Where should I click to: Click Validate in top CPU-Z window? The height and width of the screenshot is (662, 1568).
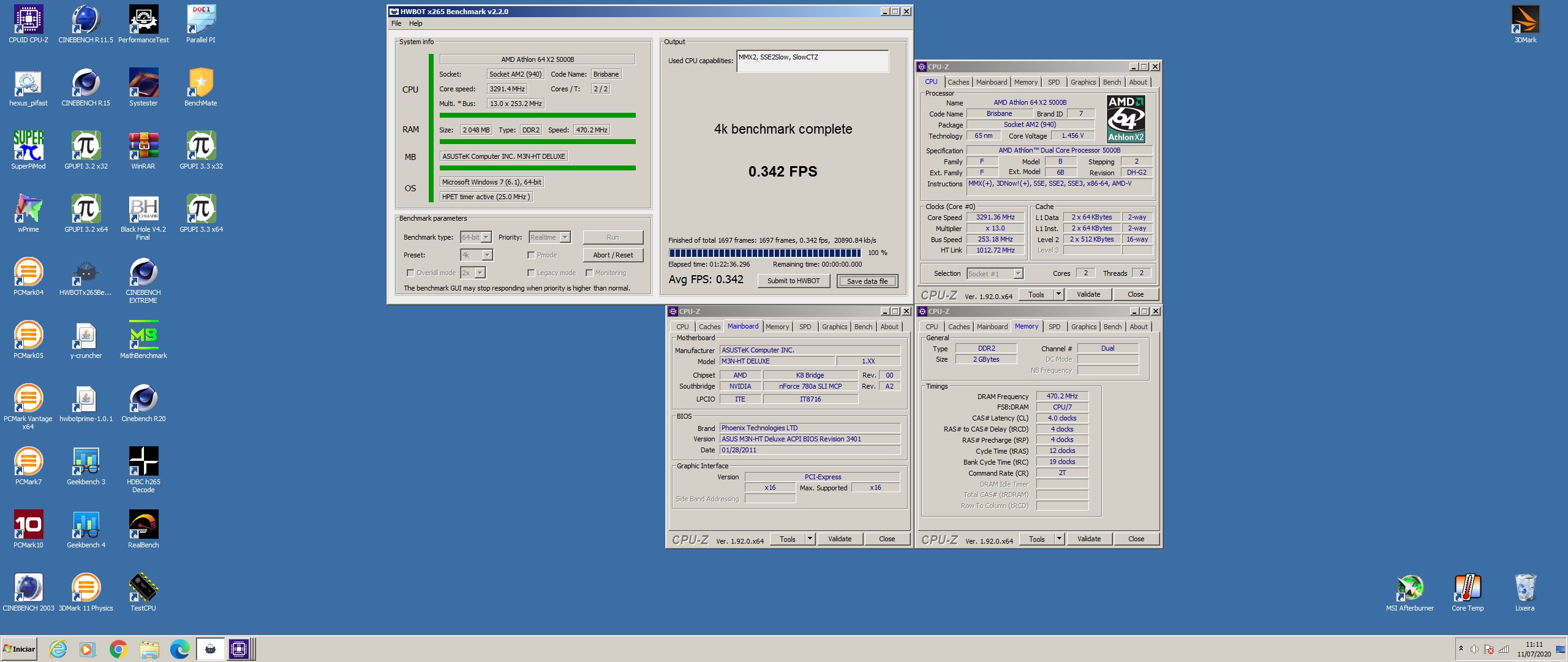coord(1088,294)
